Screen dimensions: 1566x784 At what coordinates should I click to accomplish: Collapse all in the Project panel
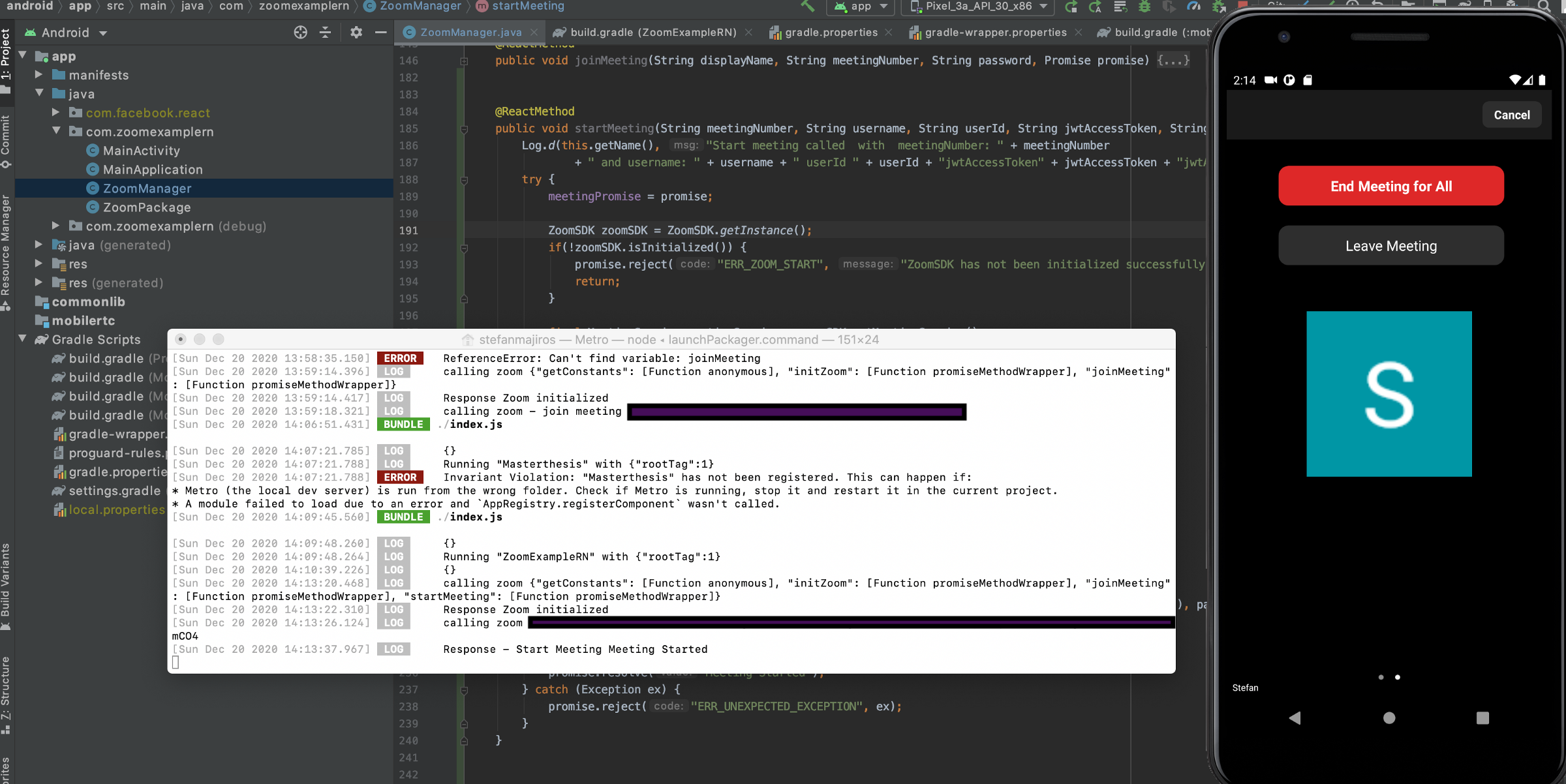tap(325, 33)
